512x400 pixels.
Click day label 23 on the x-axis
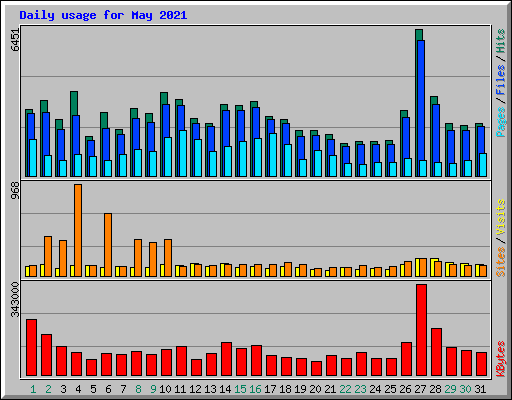(360, 389)
